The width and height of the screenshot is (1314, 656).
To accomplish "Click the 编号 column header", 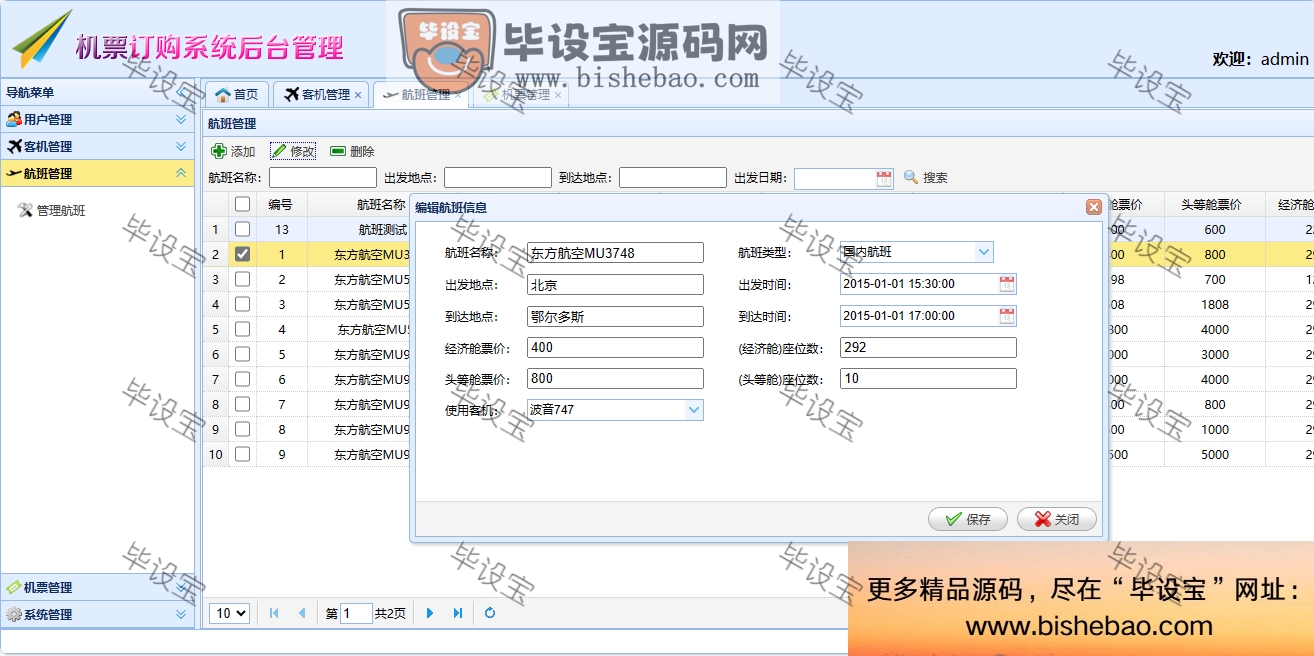I will [x=281, y=204].
